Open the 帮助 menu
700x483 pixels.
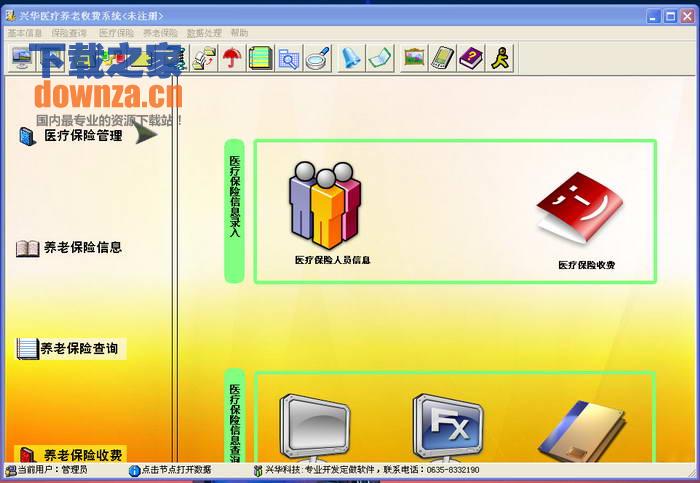[x=239, y=33]
